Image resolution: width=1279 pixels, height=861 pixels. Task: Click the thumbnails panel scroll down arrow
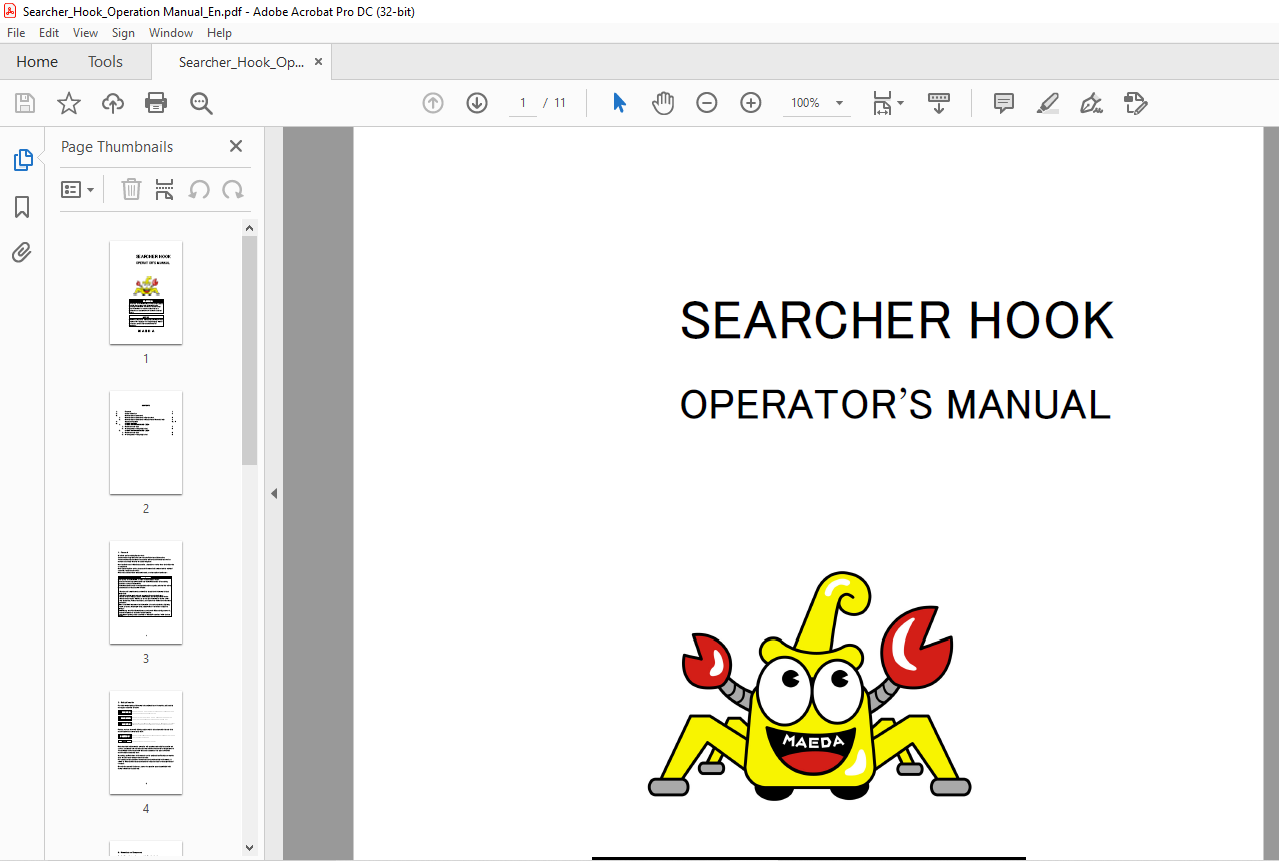249,847
